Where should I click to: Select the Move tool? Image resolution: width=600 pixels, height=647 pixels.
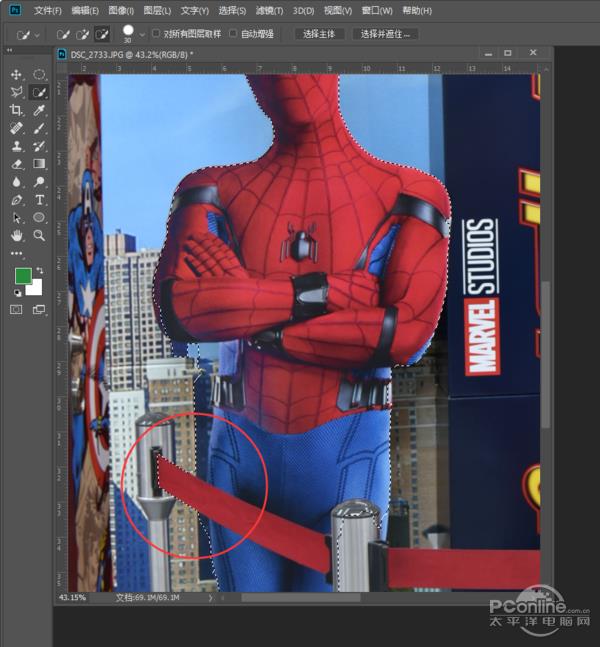coord(16,75)
